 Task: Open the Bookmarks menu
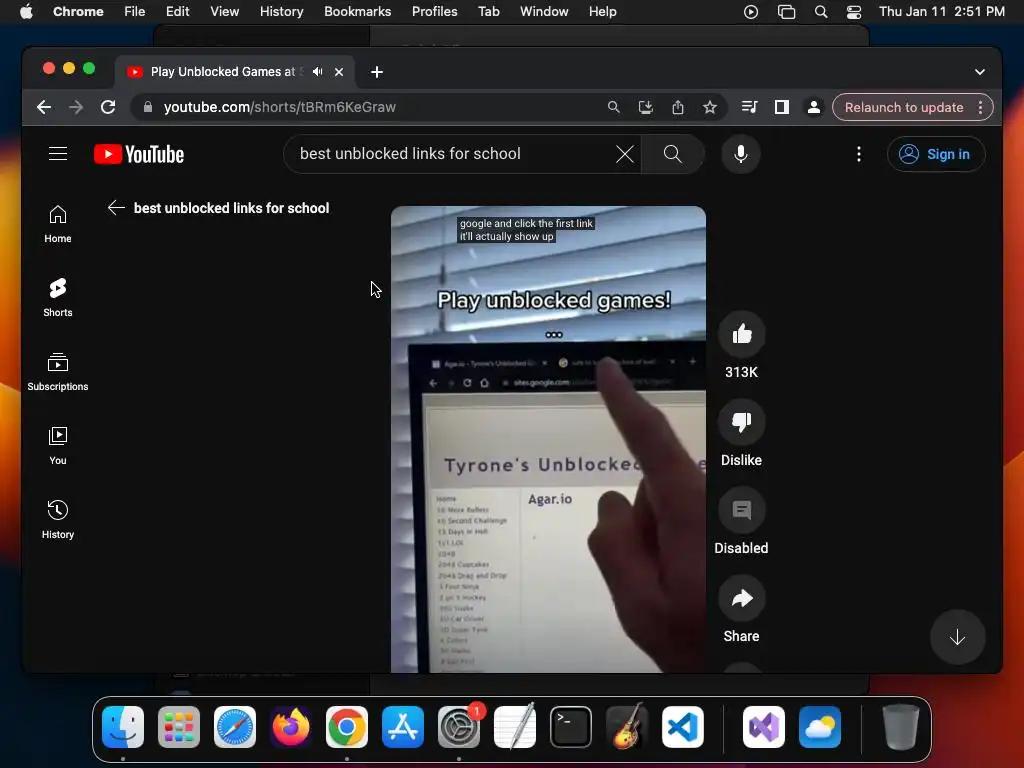tap(357, 12)
